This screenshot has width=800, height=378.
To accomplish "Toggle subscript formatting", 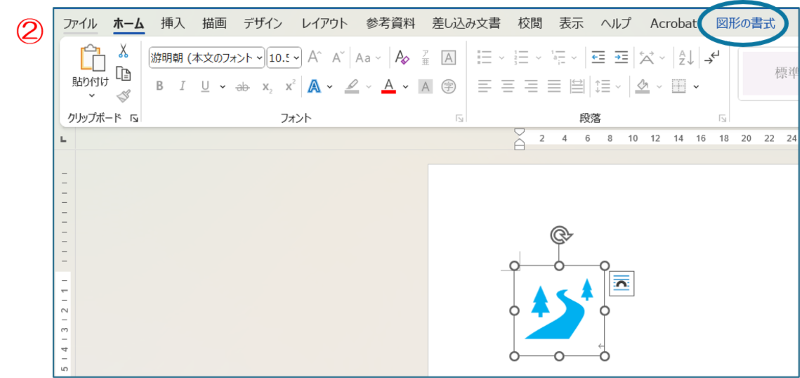I will [267, 87].
